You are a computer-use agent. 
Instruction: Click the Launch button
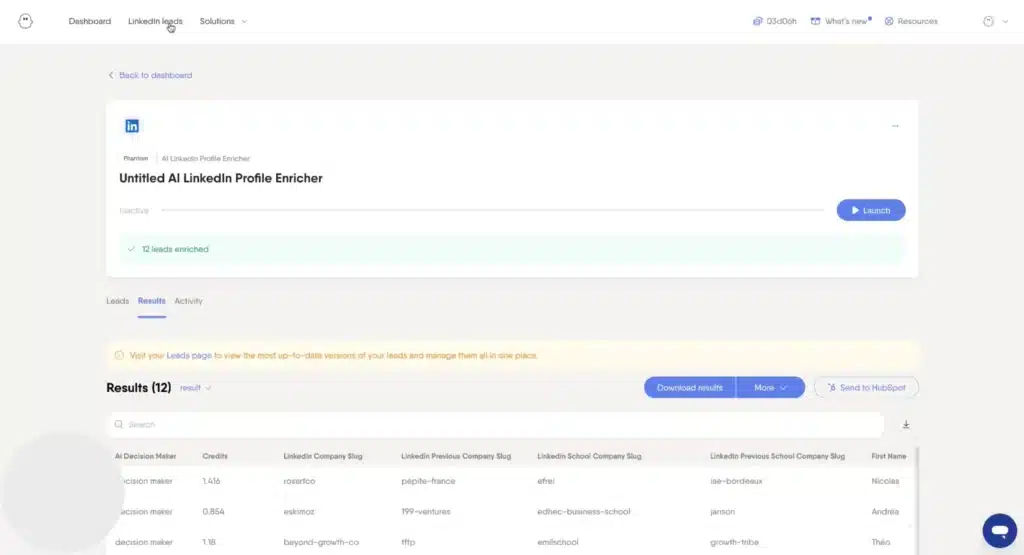point(870,210)
